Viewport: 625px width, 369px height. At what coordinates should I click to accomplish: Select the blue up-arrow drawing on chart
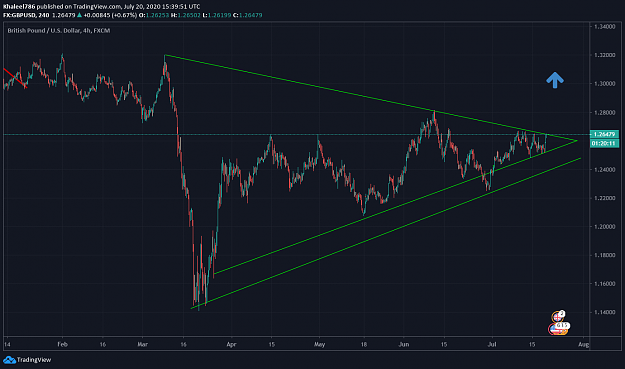554,80
